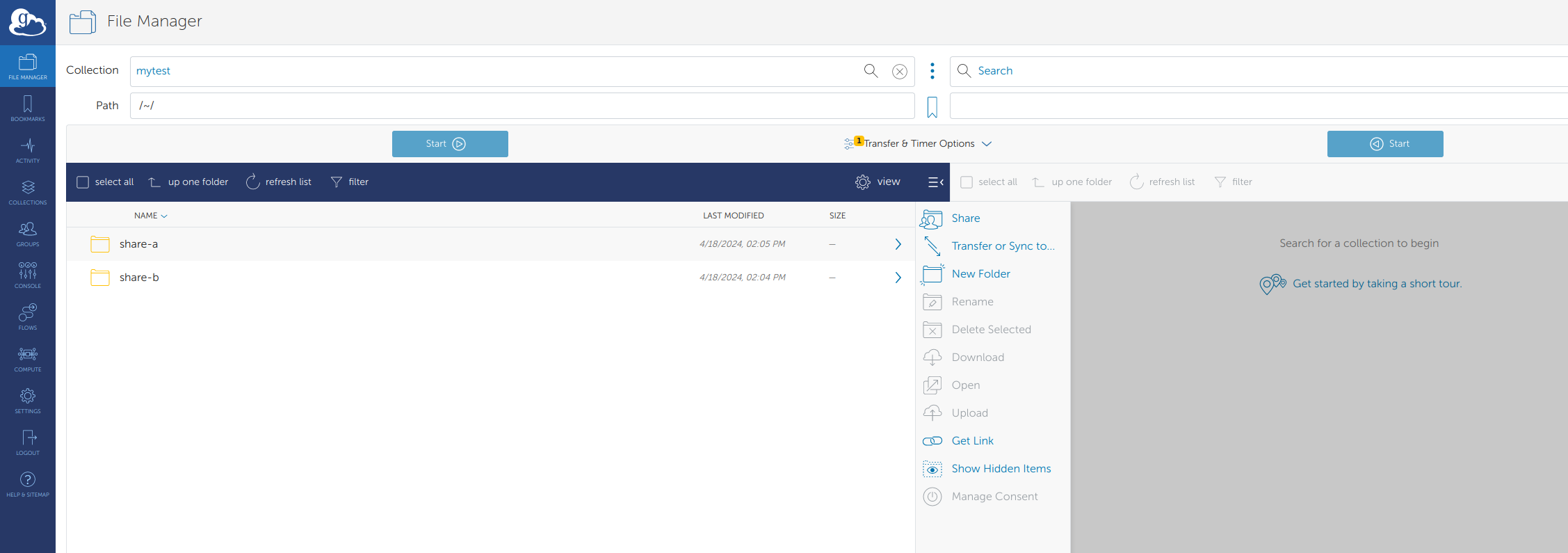1568x553 pixels.
Task: Click share-b date 4/18/2024, 02:04 PM
Action: coord(742,278)
